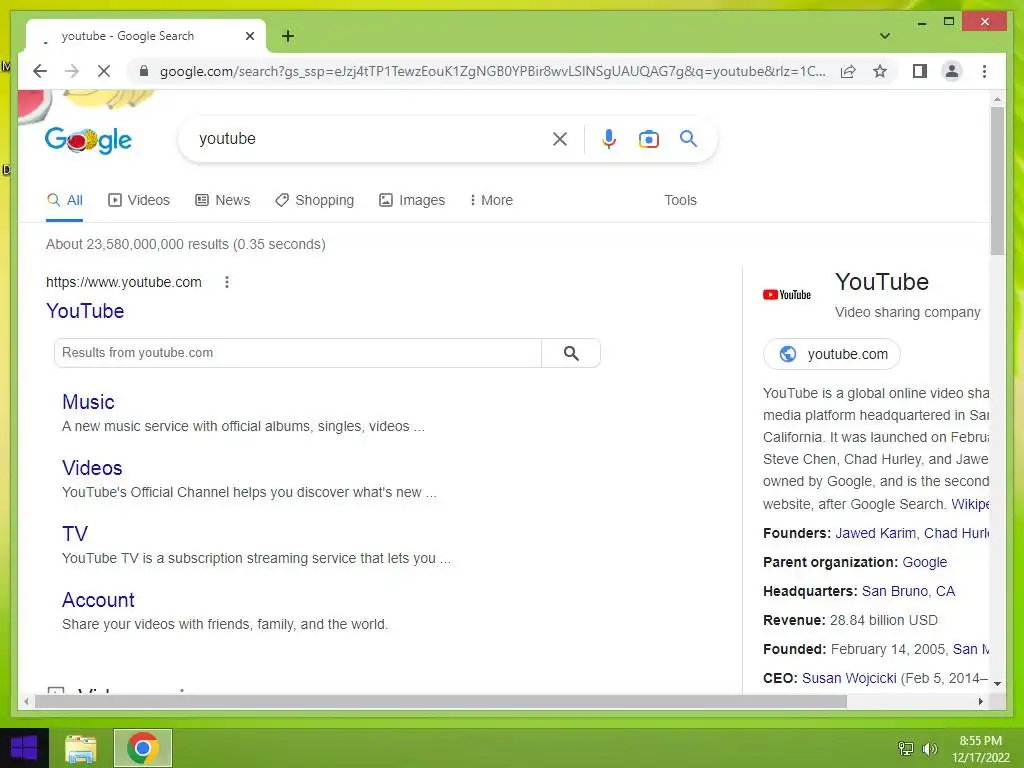The height and width of the screenshot is (768, 1024).
Task: Click the https://www.youtube.com URL text
Action: (123, 282)
